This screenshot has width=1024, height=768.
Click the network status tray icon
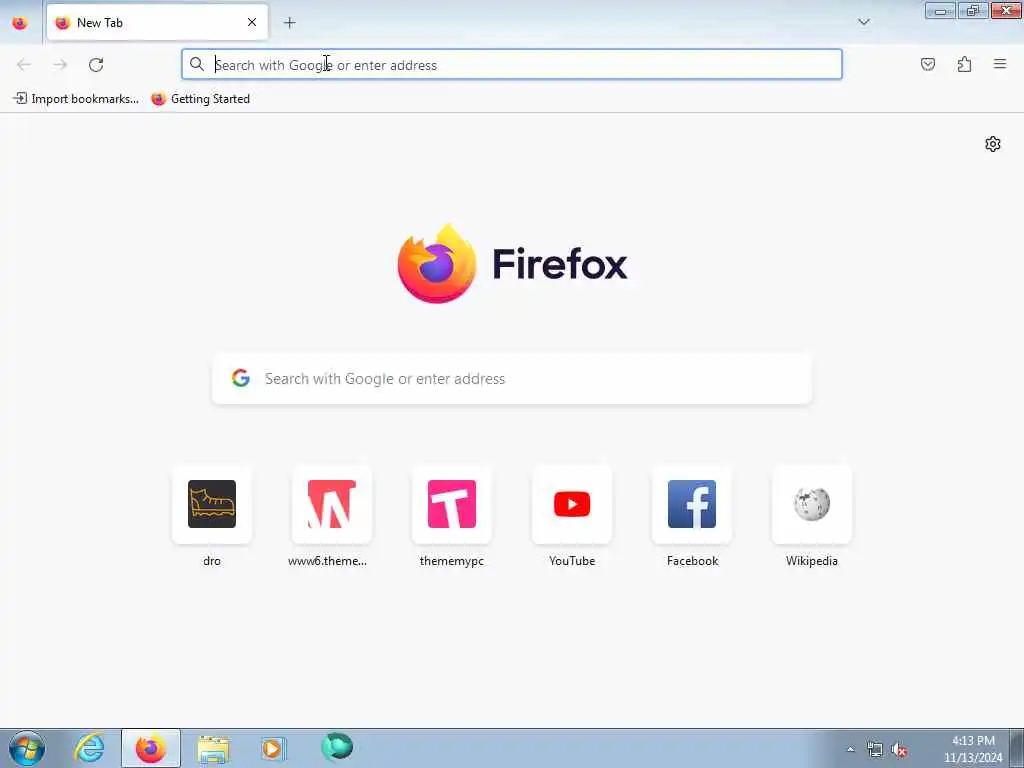(874, 749)
